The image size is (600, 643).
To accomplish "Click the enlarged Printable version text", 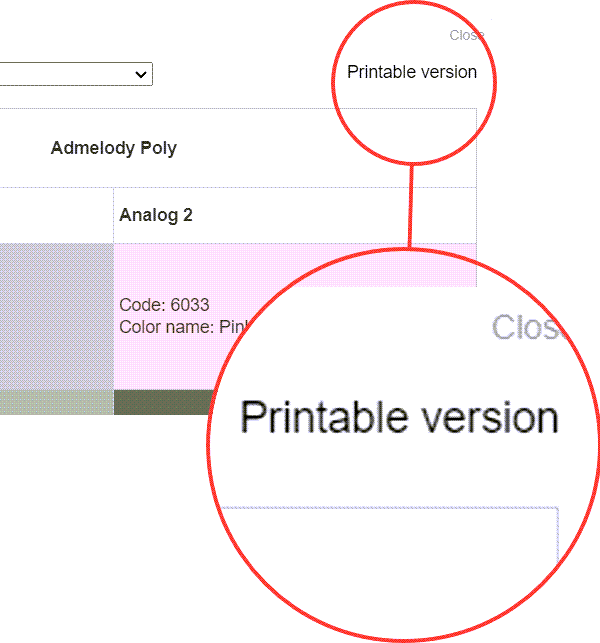I will [x=399, y=417].
